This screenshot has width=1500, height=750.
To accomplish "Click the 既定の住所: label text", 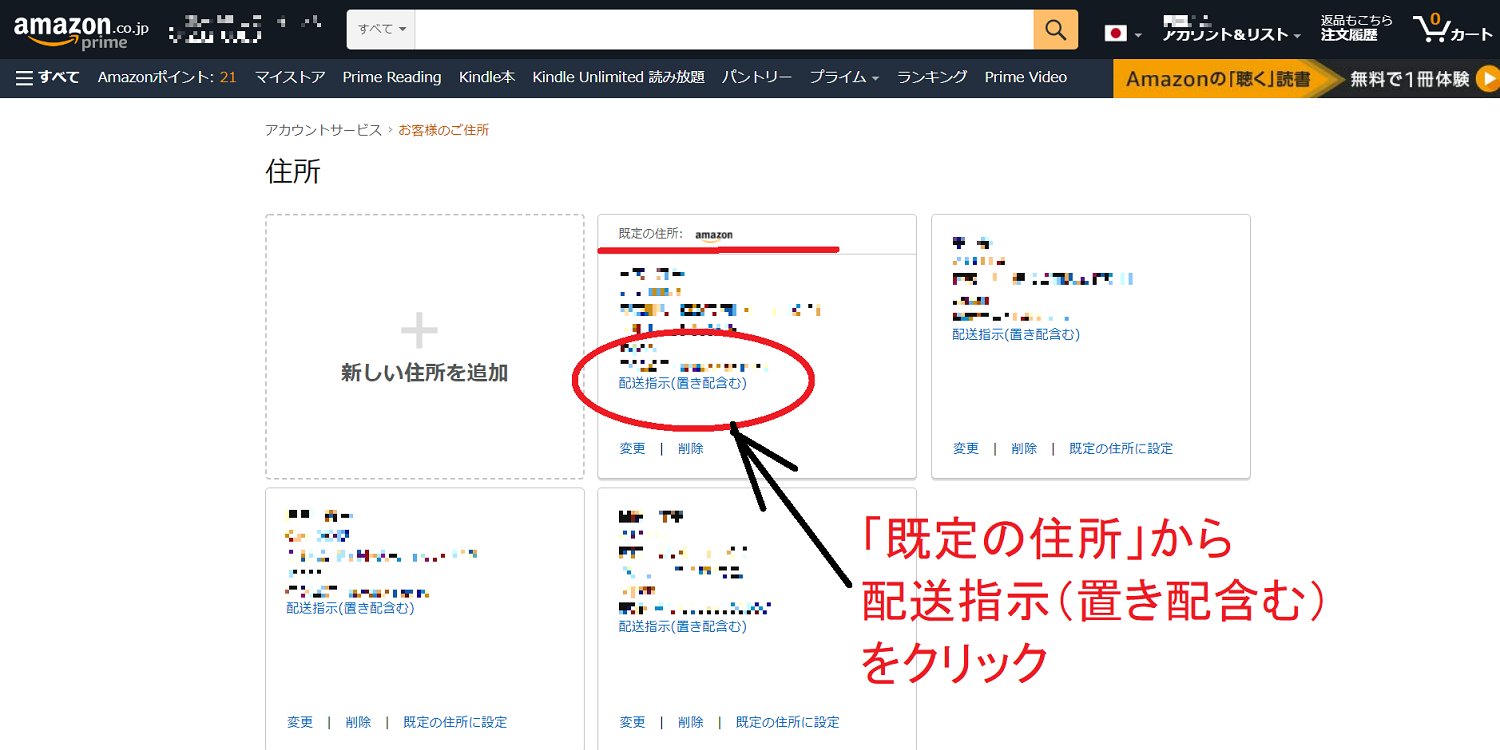I will (x=651, y=234).
